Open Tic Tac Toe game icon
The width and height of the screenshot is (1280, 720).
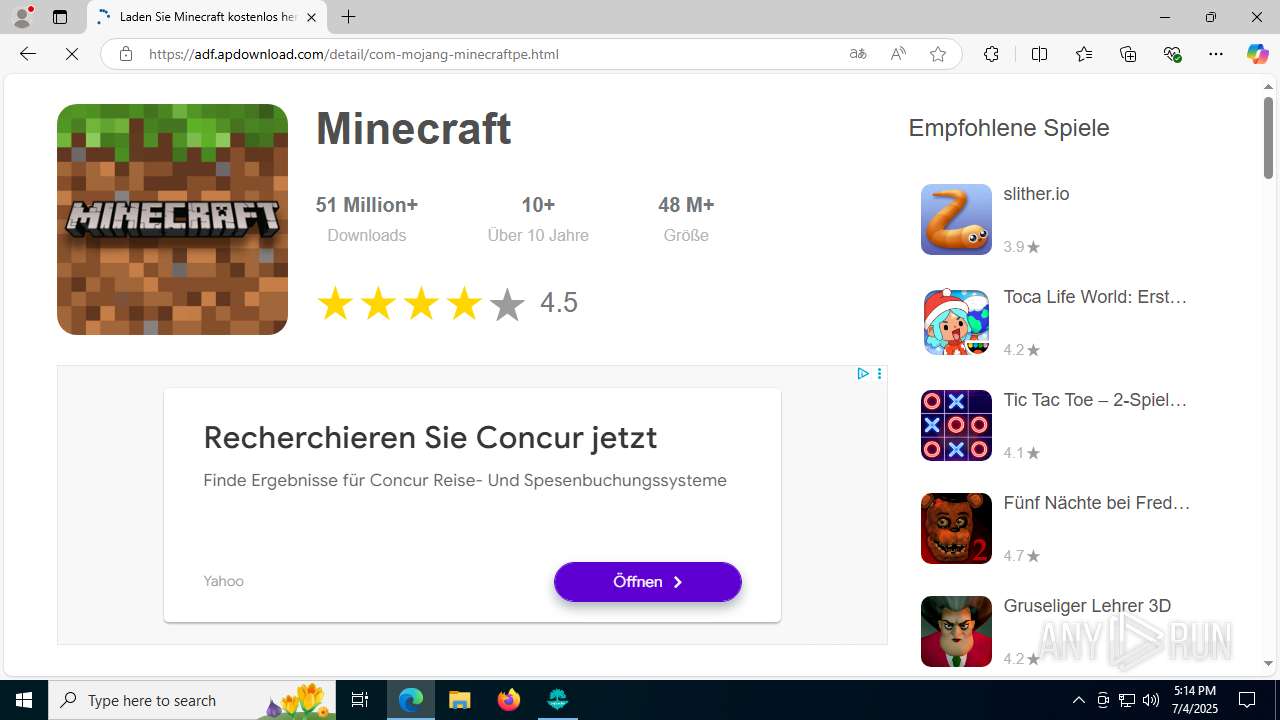956,425
